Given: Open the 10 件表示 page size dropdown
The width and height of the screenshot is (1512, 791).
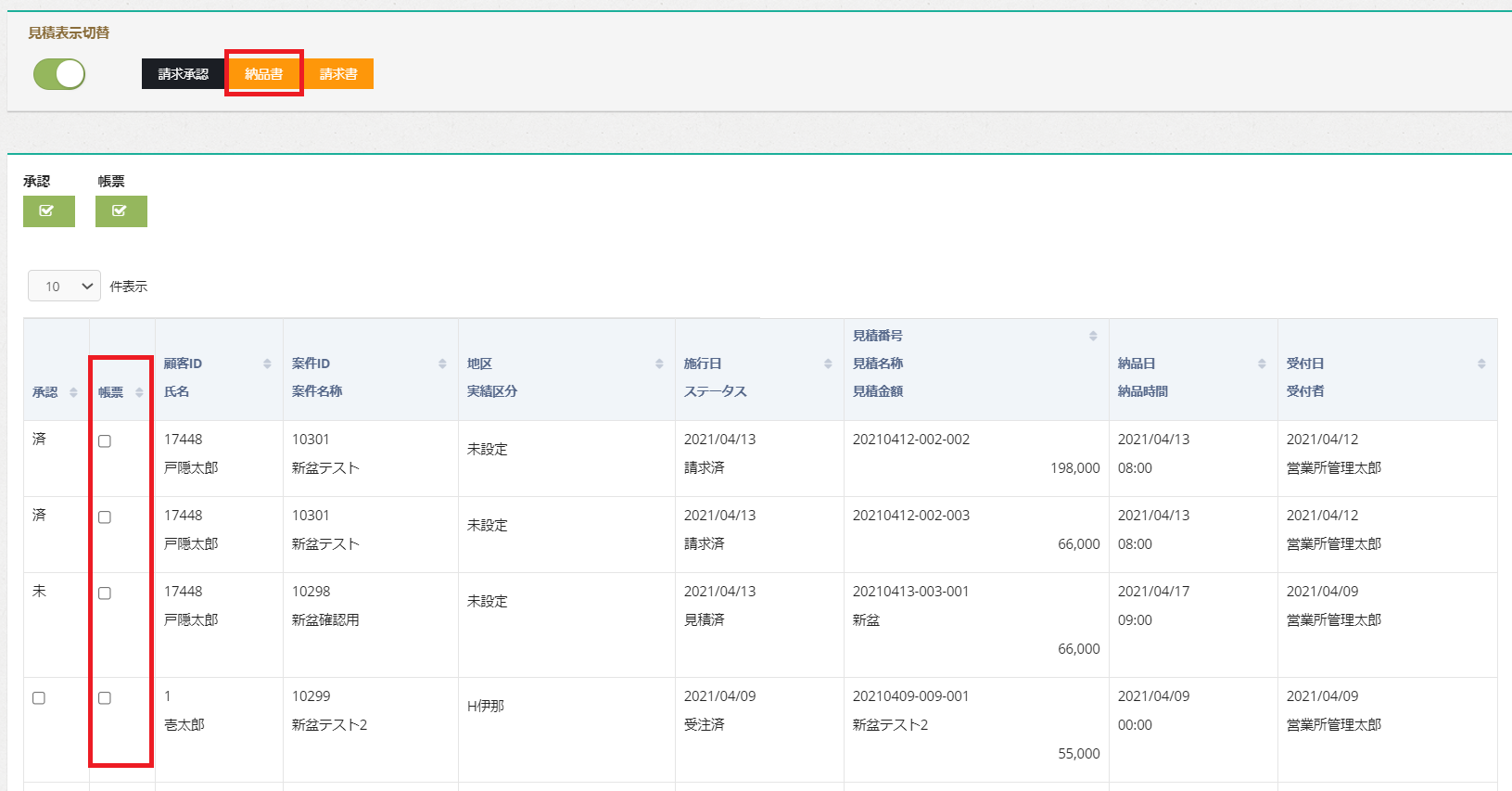Looking at the screenshot, I should point(64,287).
